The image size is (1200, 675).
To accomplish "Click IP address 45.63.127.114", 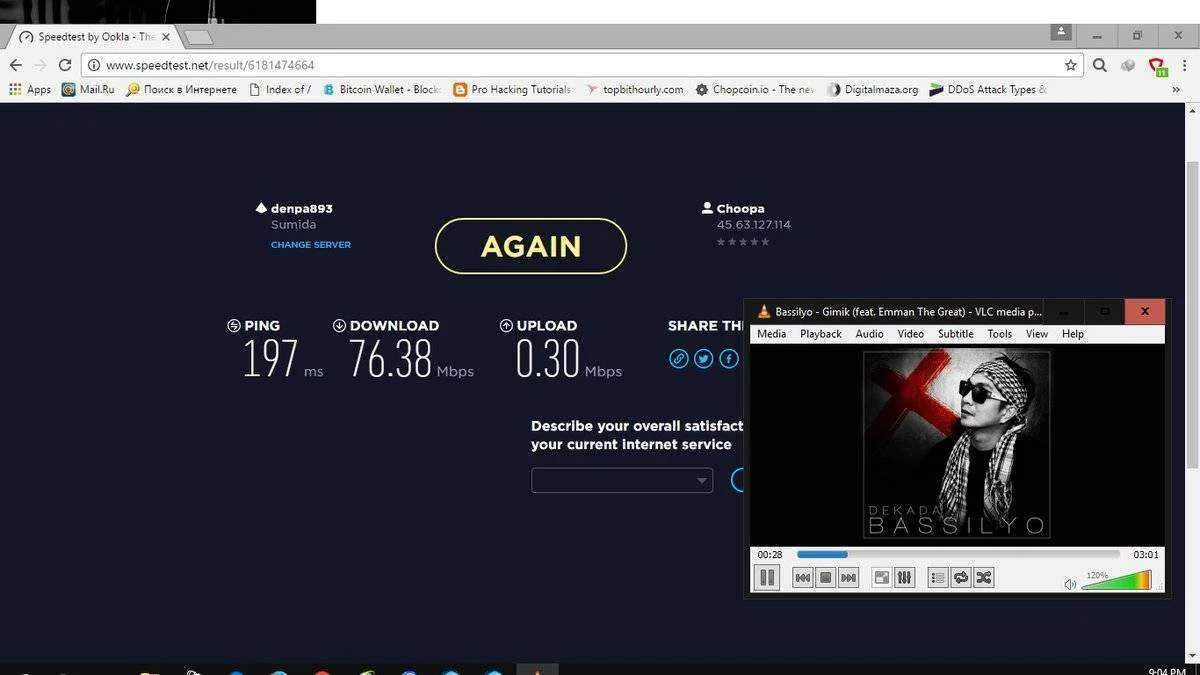I will click(x=754, y=225).
